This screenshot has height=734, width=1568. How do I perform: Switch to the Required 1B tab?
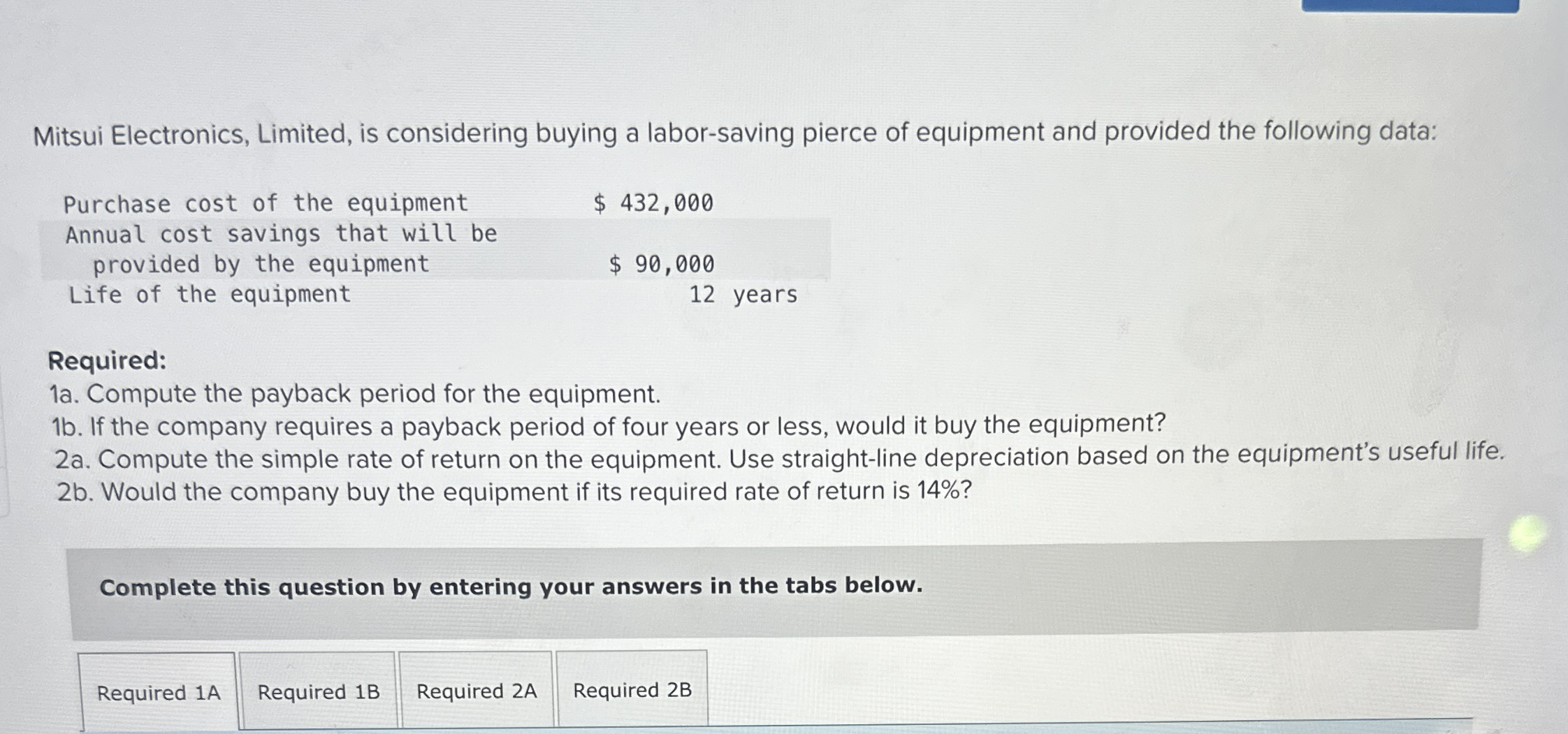click(x=318, y=691)
